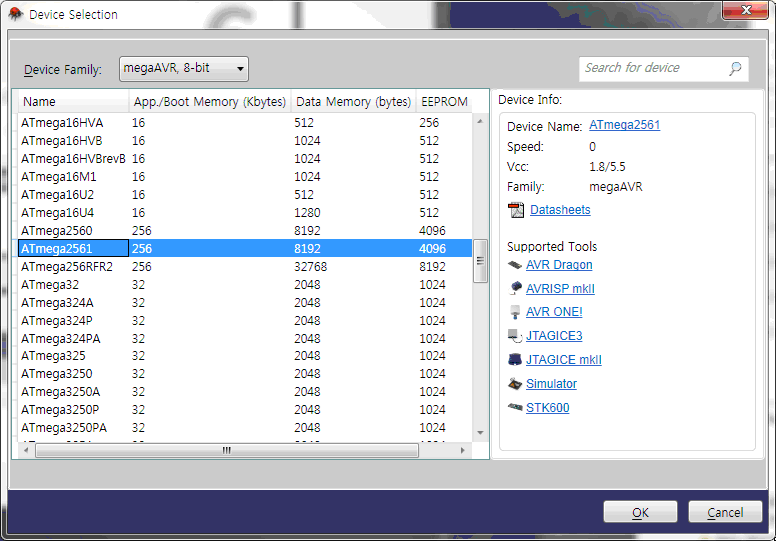Click the JTAGICE3 debugger icon

click(515, 336)
